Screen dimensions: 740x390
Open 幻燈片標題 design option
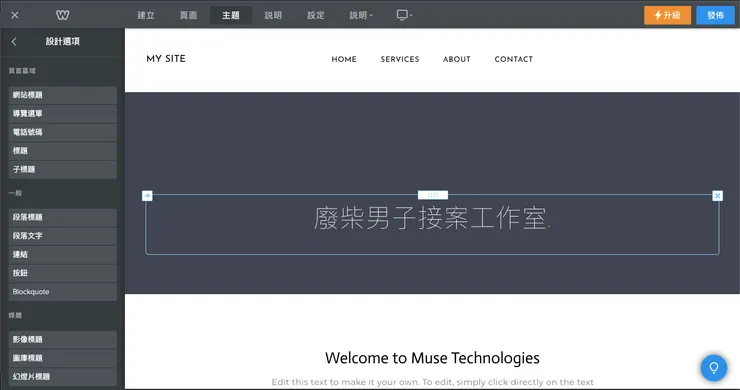pos(62,377)
